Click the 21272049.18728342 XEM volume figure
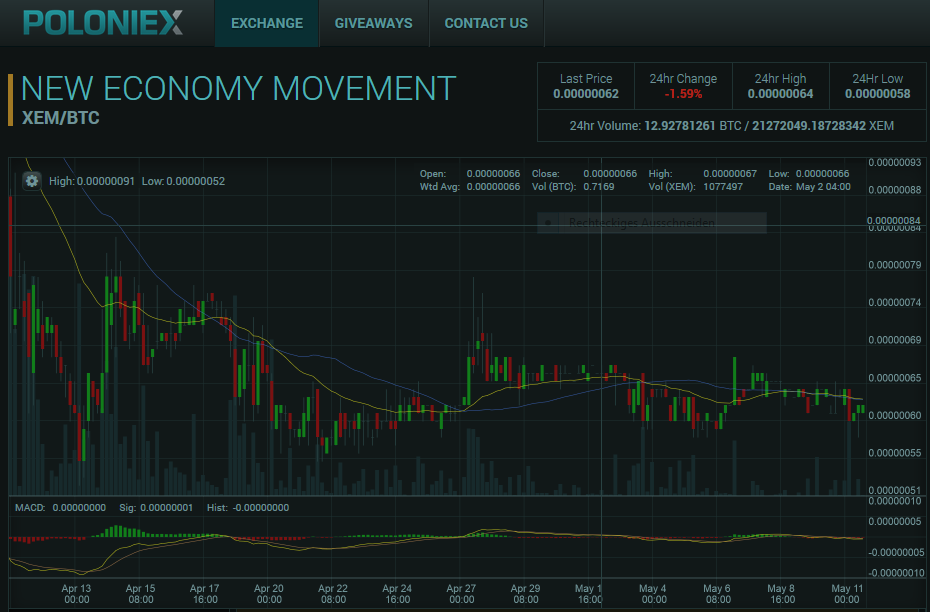This screenshot has width=930, height=612. coord(823,126)
